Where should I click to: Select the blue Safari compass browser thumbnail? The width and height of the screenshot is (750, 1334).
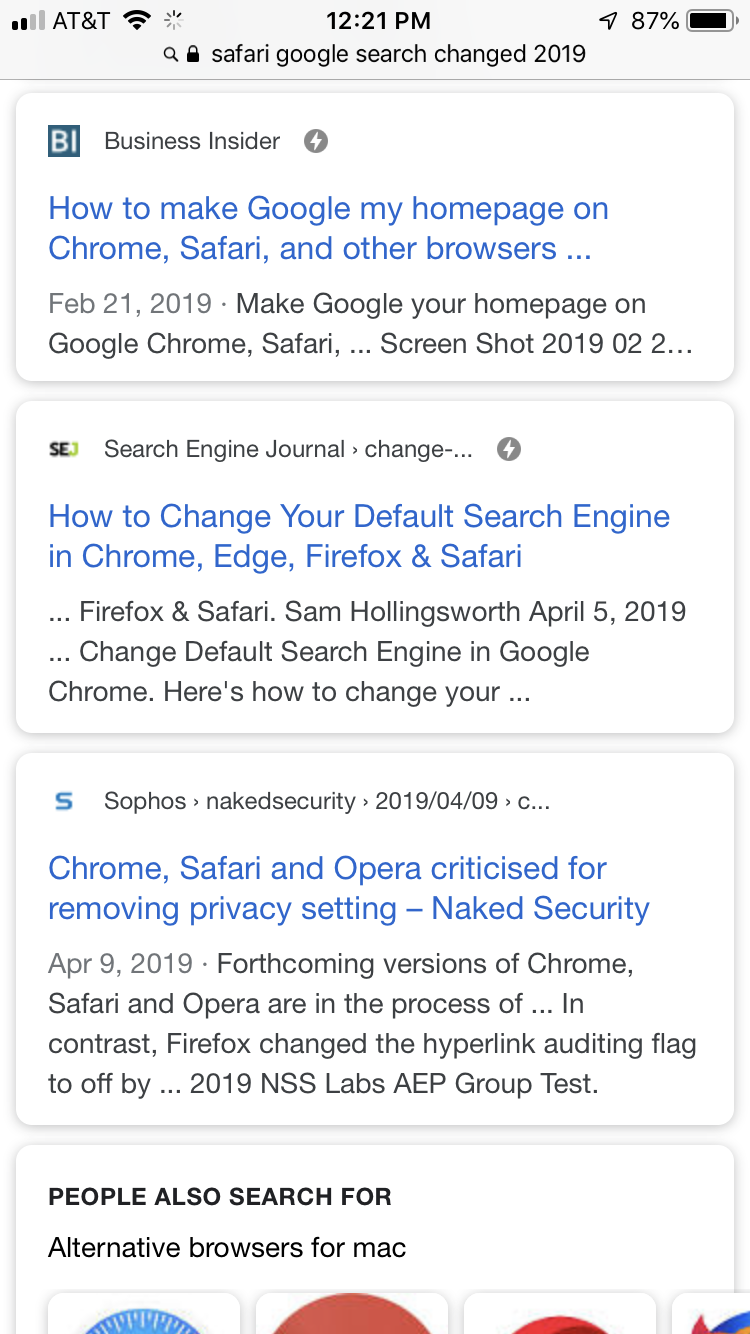144,1314
